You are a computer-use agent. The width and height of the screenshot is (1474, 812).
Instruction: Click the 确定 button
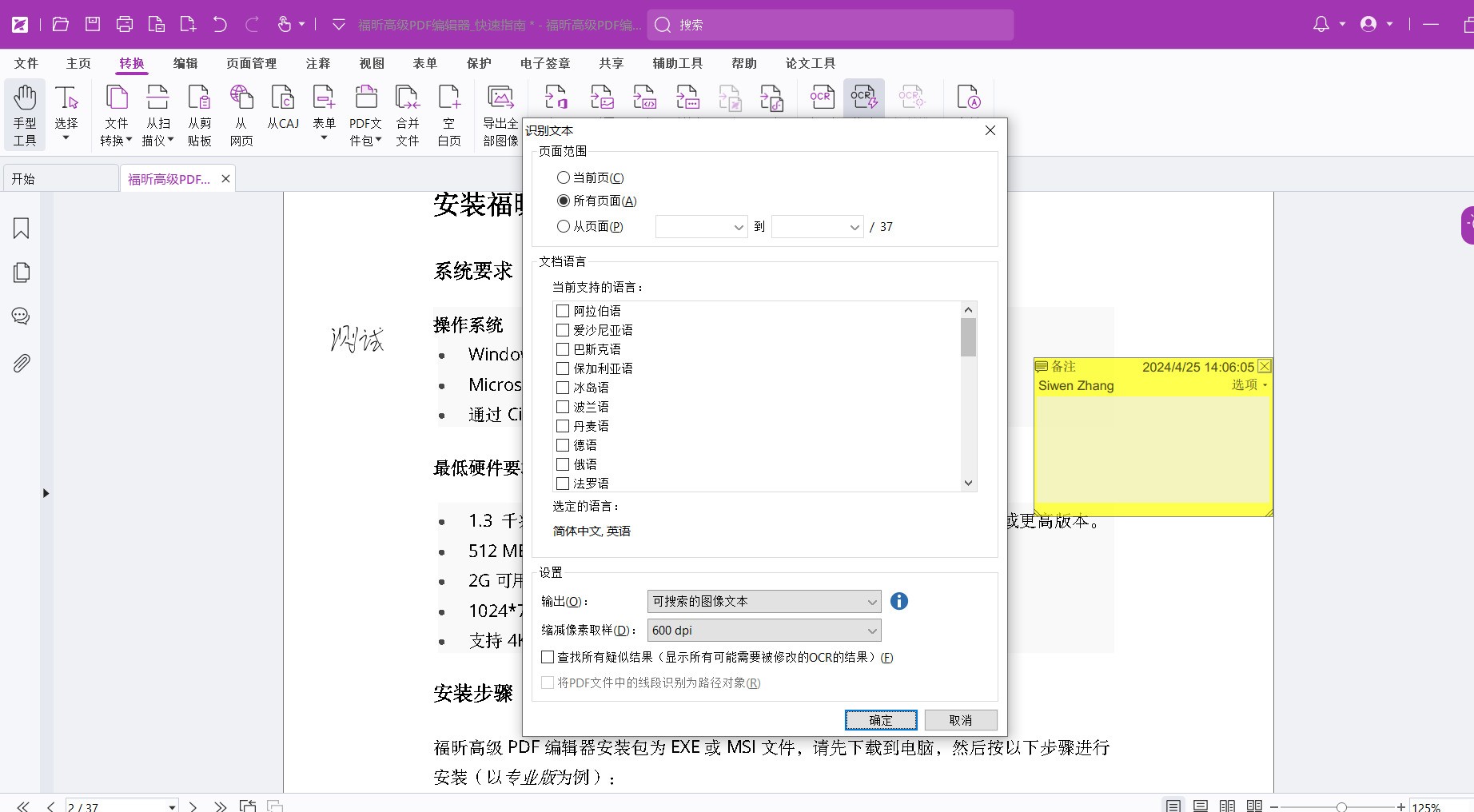pyautogui.click(x=880, y=720)
